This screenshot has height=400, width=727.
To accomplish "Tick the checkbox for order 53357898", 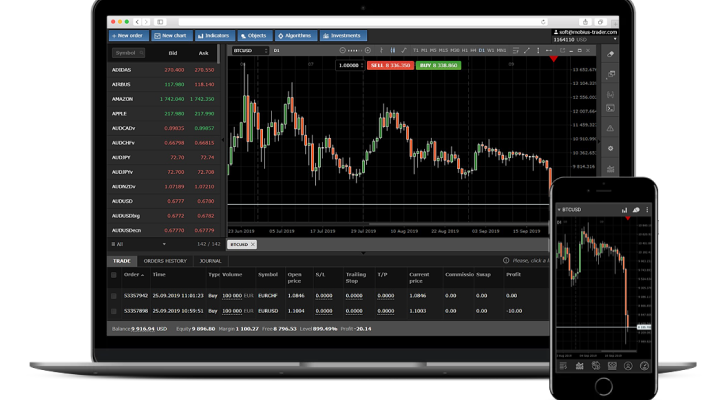I will (113, 311).
